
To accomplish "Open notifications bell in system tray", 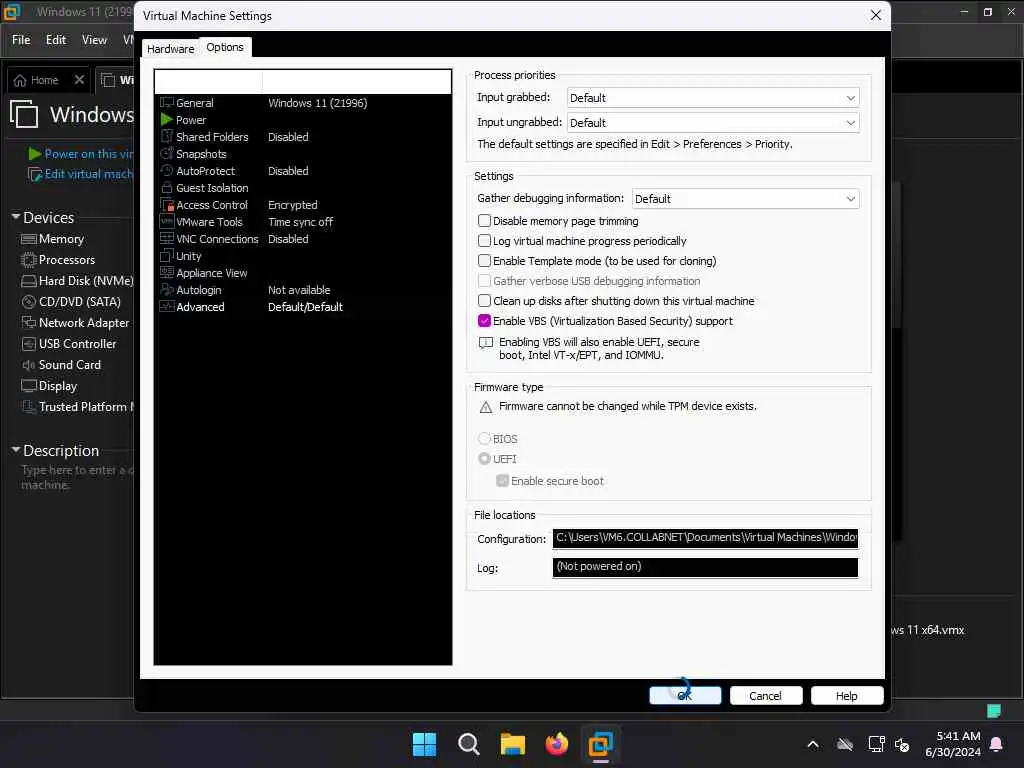I will 997,744.
